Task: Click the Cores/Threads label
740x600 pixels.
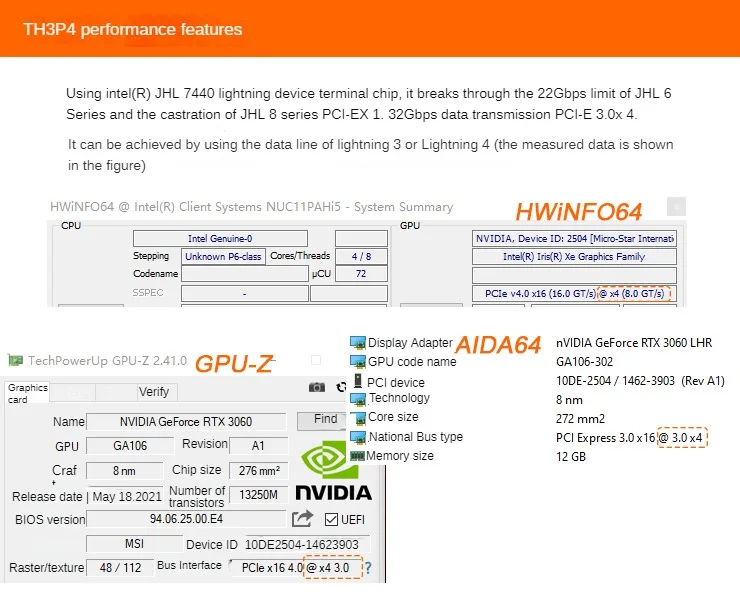Action: point(300,256)
